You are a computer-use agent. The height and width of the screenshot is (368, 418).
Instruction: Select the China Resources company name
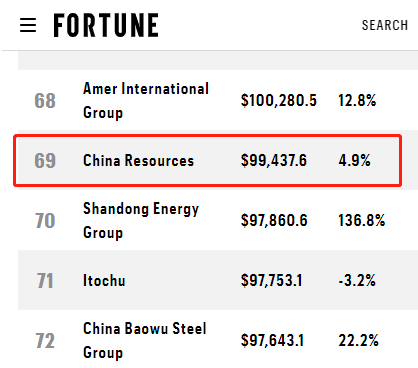click(138, 160)
